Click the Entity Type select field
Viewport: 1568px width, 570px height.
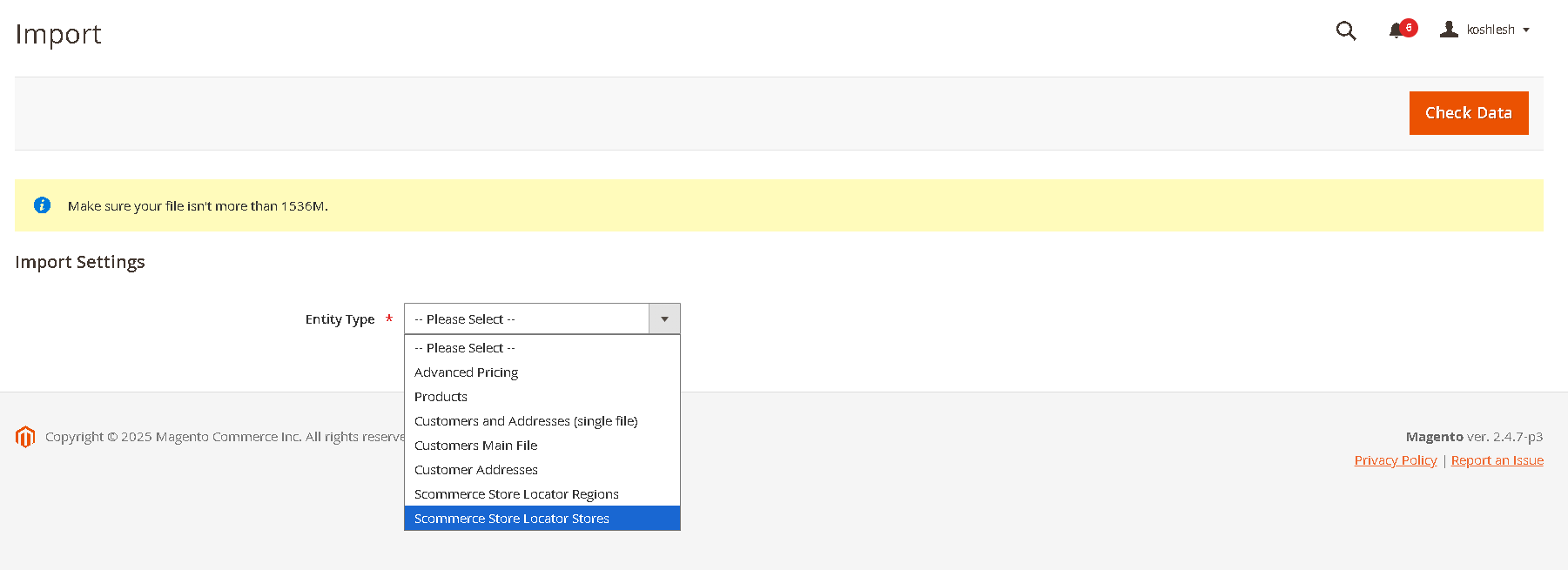[527, 319]
